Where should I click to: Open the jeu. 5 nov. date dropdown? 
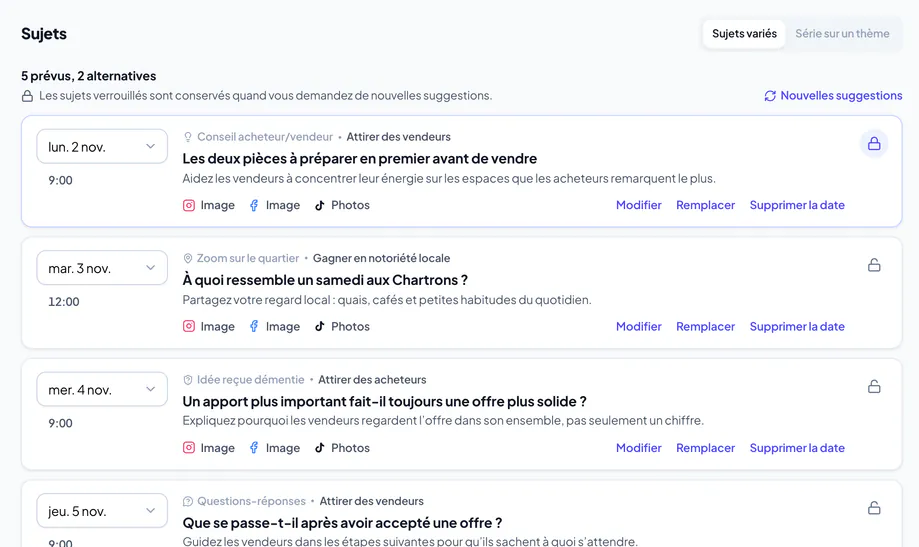(102, 511)
